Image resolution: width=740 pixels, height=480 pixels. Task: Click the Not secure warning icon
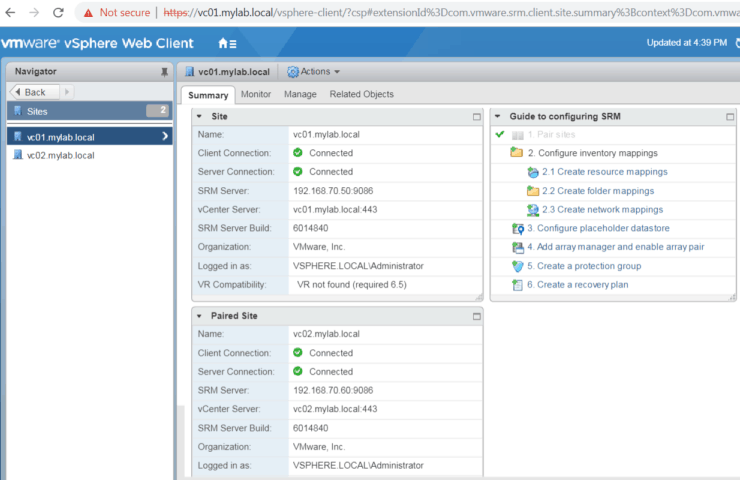89,13
